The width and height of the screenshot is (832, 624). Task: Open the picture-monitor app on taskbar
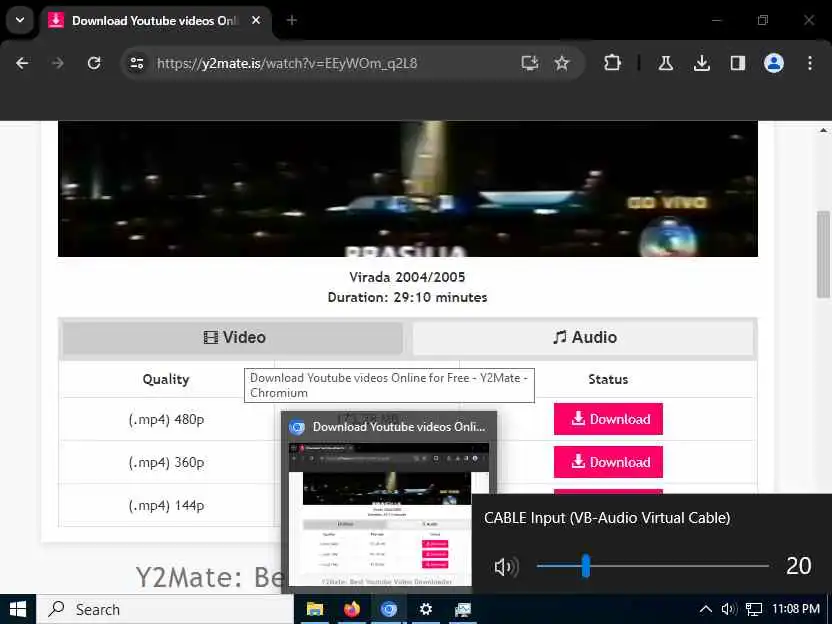coord(463,609)
